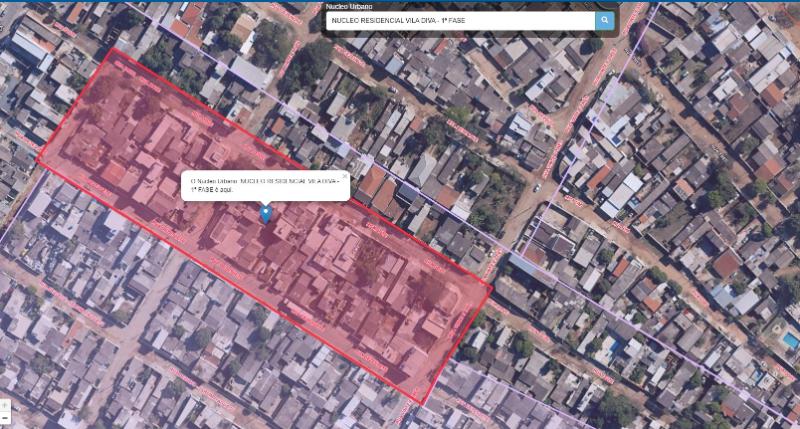This screenshot has width=800, height=429.
Task: Click the rightmost corner of the red boundary
Action: [492, 287]
